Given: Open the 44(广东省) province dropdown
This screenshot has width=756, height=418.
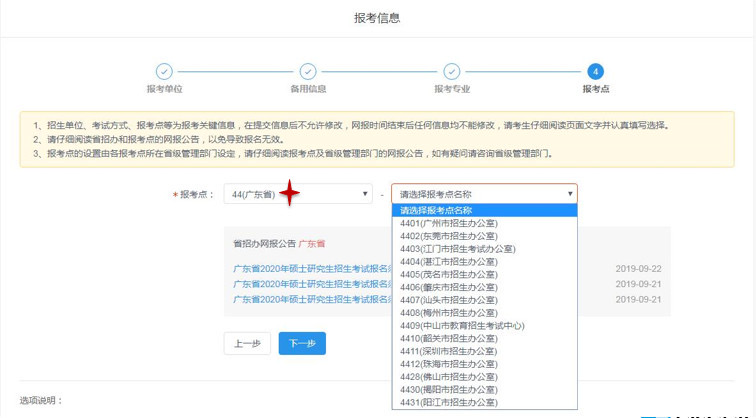Looking at the screenshot, I should click(296, 193).
